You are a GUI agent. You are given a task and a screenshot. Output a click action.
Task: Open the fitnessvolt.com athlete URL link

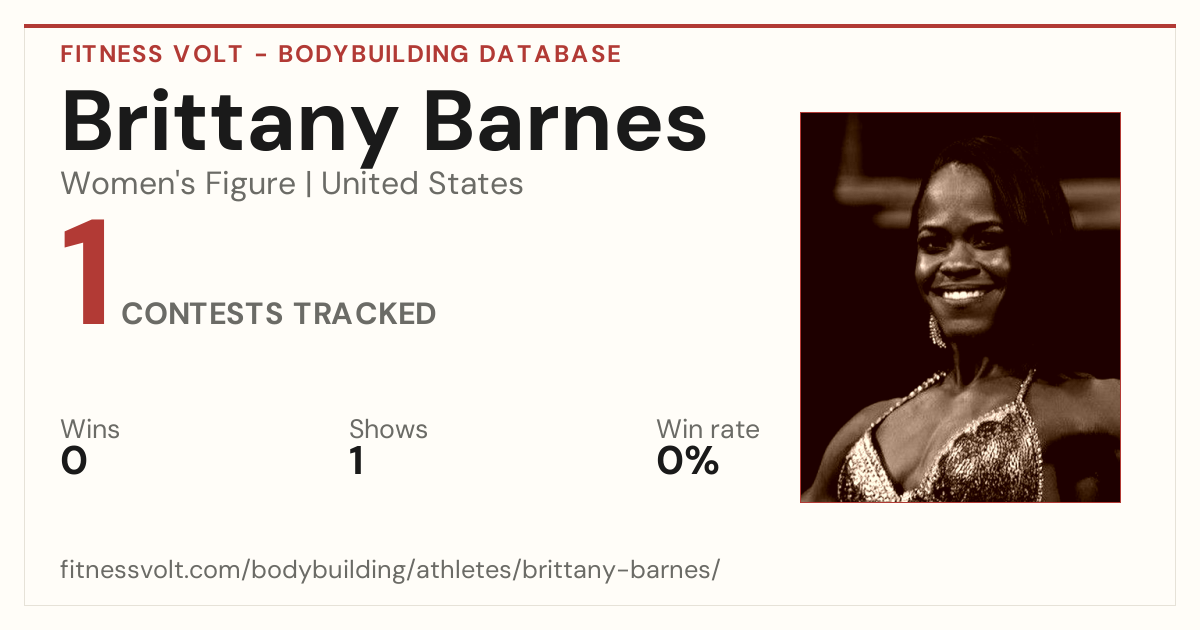[390, 571]
